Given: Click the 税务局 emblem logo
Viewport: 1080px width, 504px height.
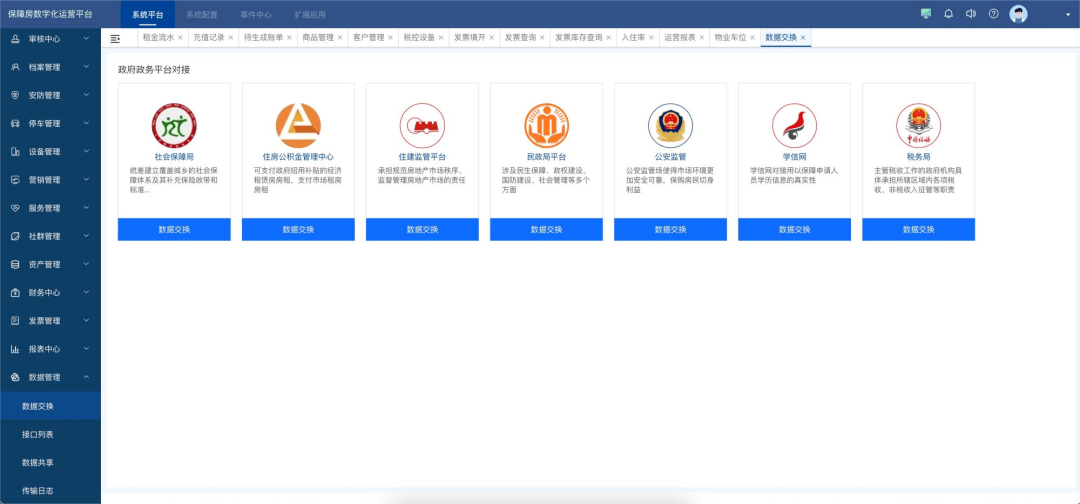Looking at the screenshot, I should click(x=918, y=125).
